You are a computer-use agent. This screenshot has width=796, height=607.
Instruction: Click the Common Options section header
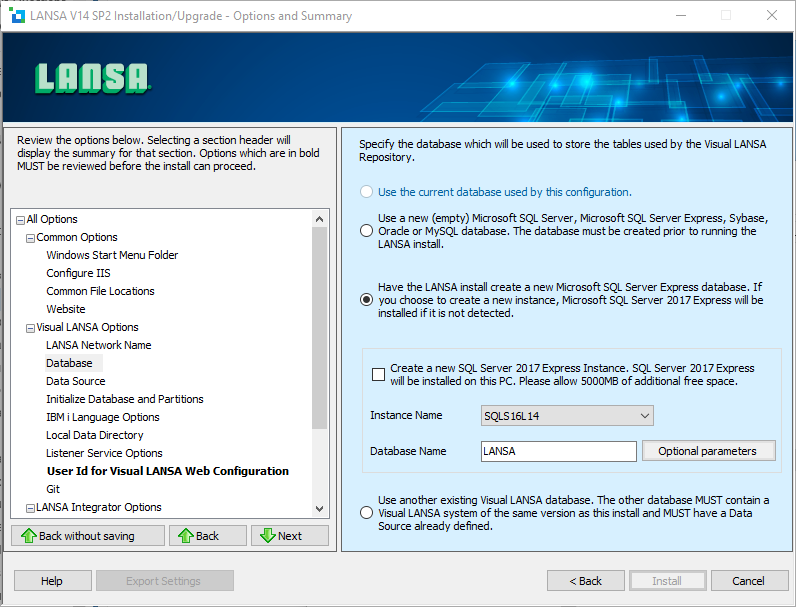coord(77,237)
